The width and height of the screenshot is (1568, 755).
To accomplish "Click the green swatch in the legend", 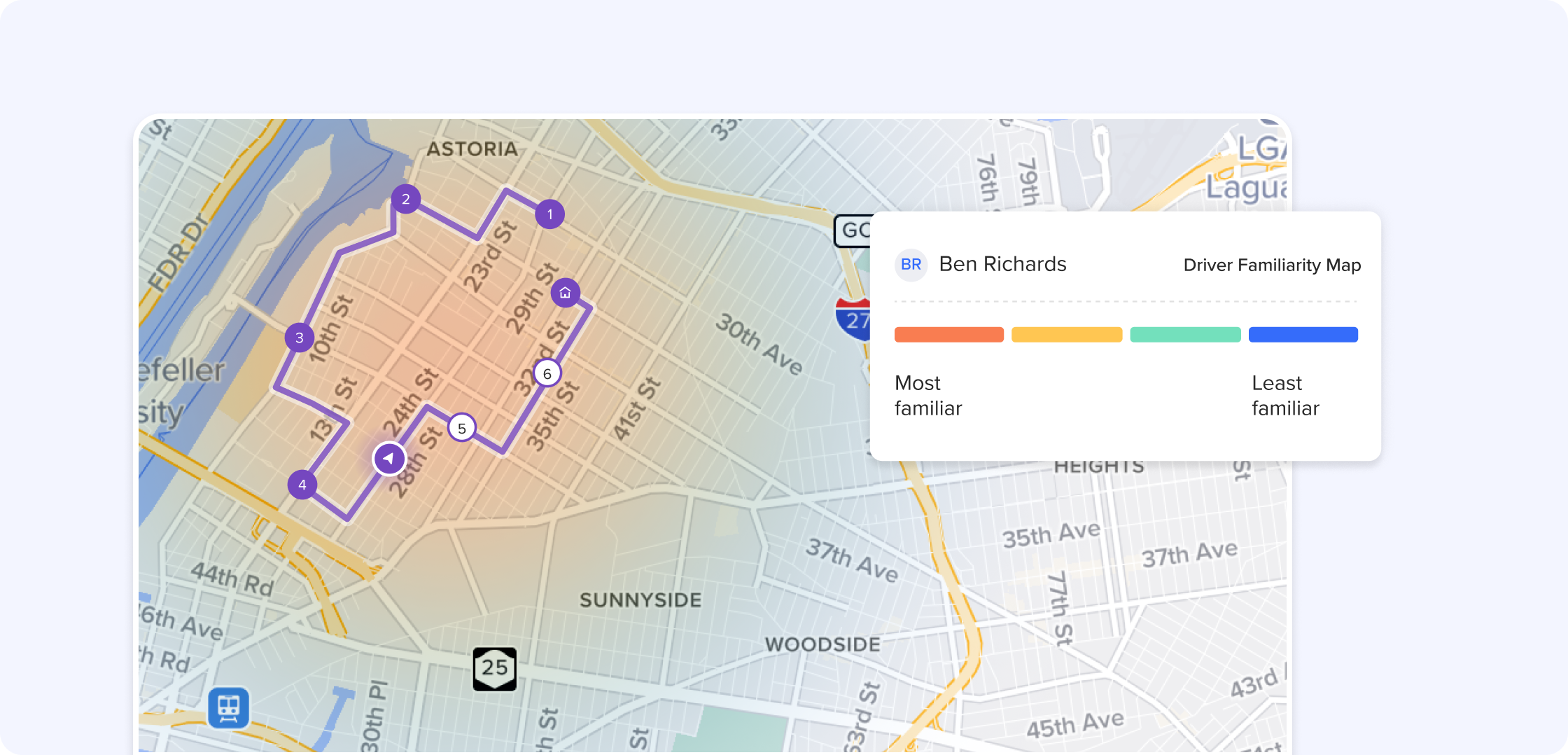I will pyautogui.click(x=1185, y=335).
